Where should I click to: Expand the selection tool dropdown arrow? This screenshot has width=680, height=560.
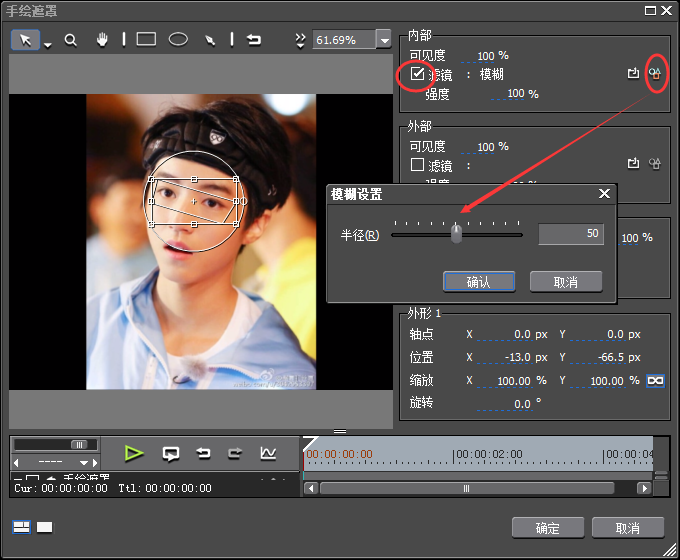48,44
